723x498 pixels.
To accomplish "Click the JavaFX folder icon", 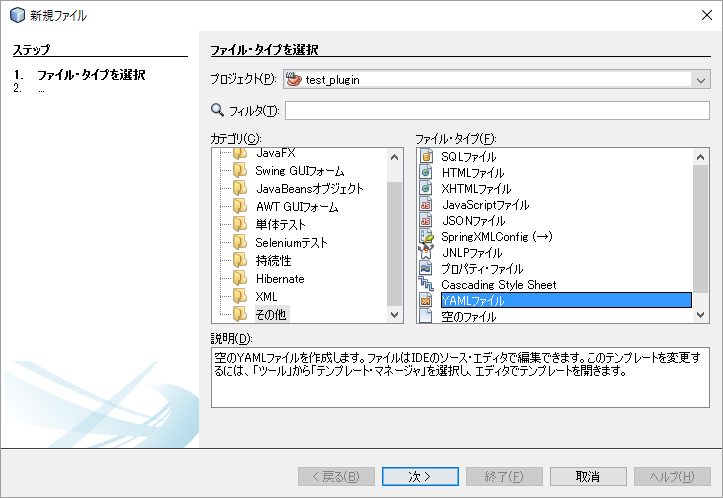I will [240, 153].
